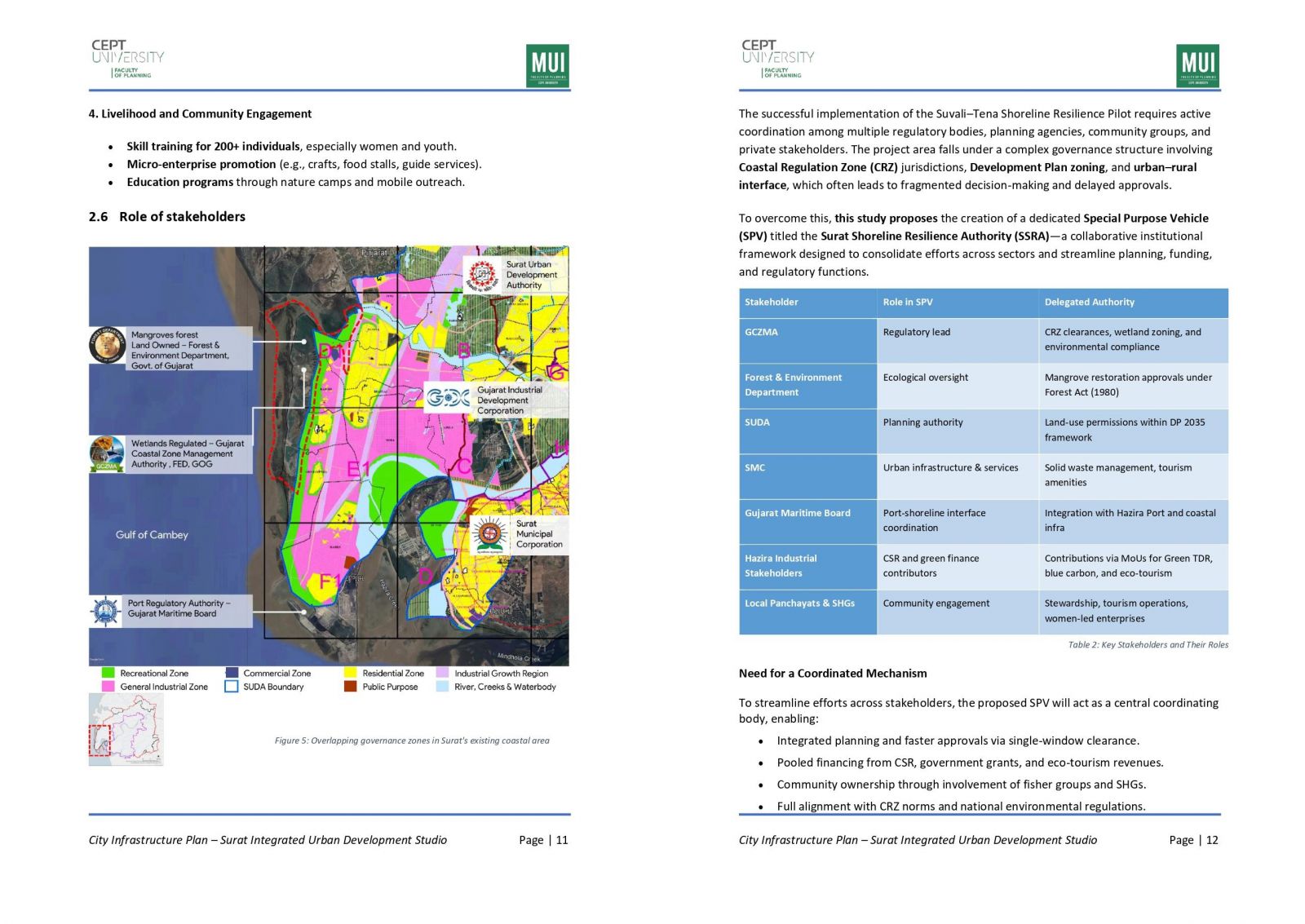Click the Gujarat Maritime Board ship-wheel emblem

point(105,611)
